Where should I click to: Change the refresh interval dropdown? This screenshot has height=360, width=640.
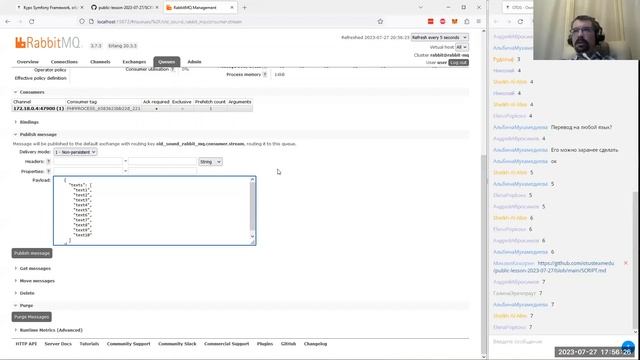pos(439,37)
